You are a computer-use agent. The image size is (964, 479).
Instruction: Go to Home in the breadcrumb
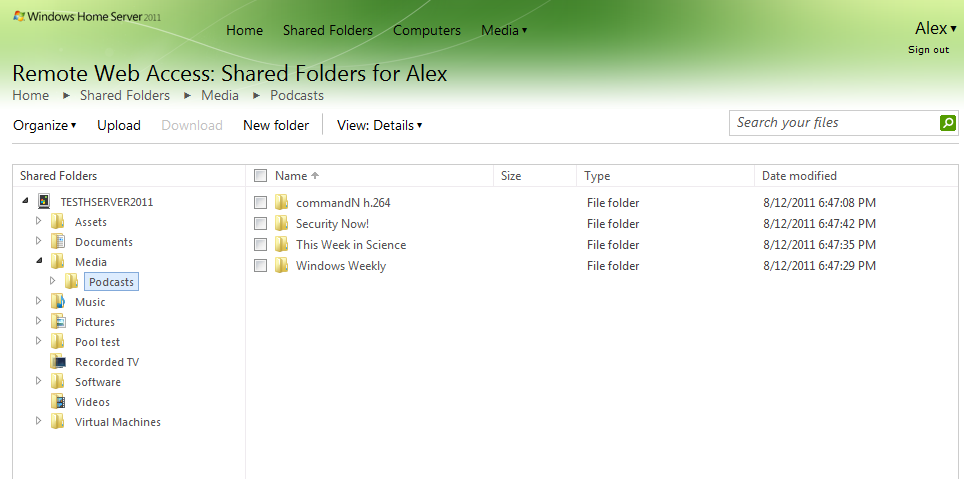pos(31,95)
